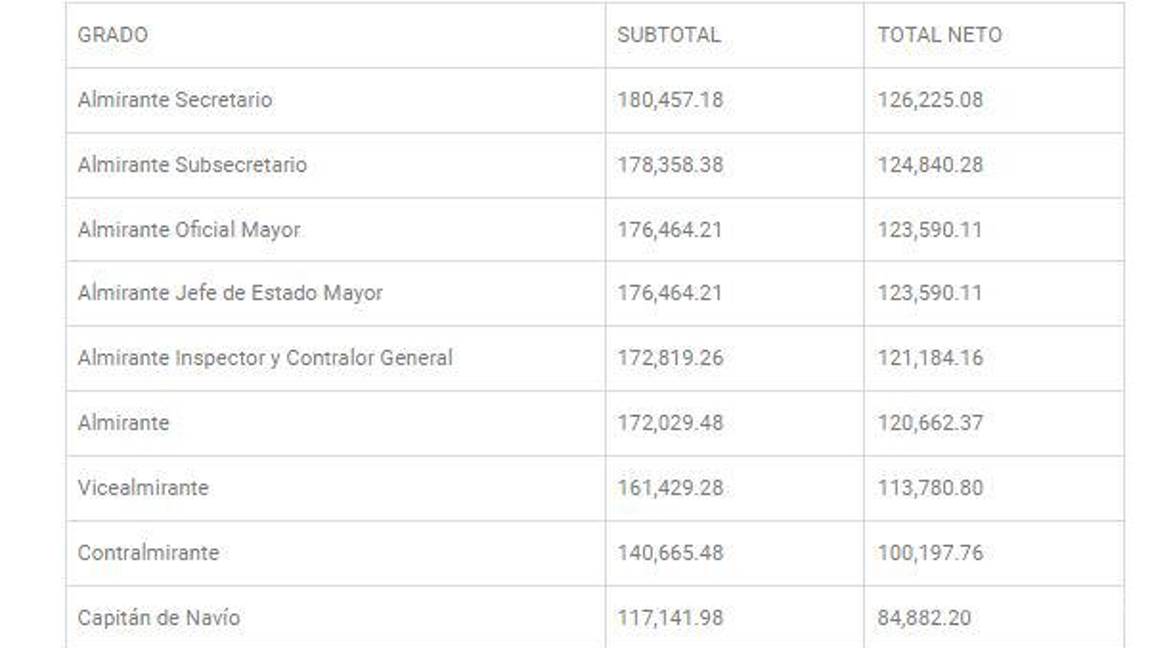Viewport: 1152px width, 648px height.
Task: Click the GRADO column header
Action: pyautogui.click(x=113, y=35)
